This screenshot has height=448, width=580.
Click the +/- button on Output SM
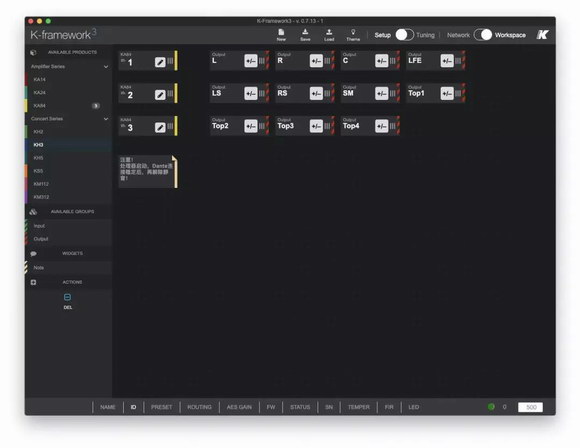point(382,93)
